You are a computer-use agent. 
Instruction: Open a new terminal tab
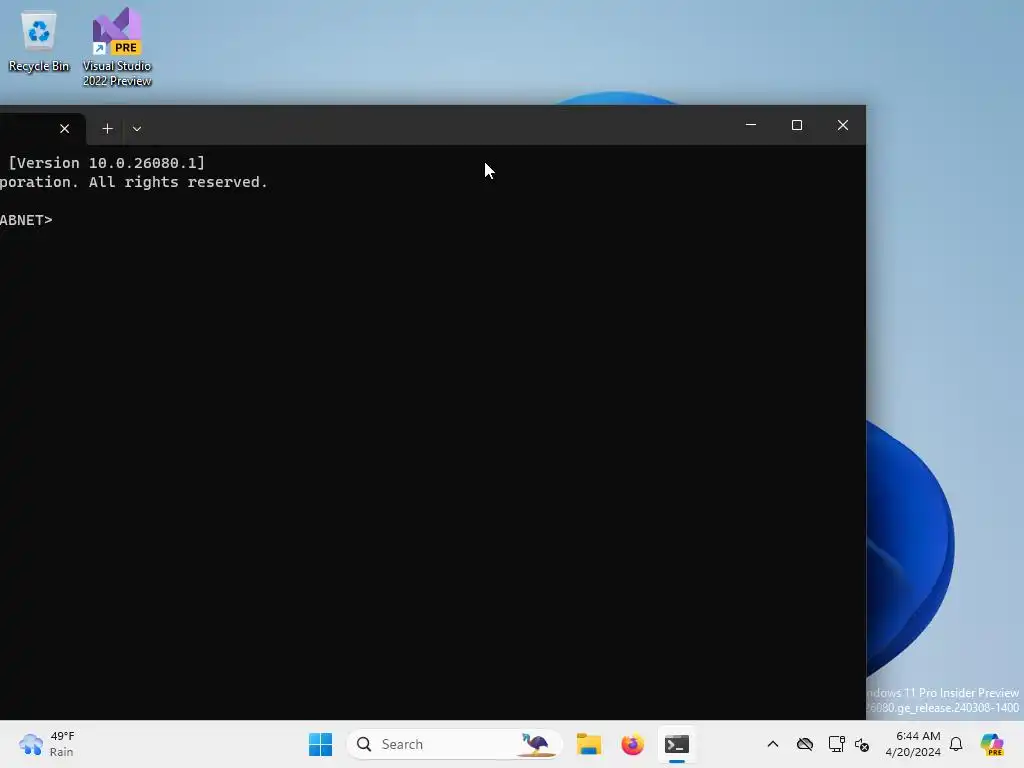pos(108,129)
